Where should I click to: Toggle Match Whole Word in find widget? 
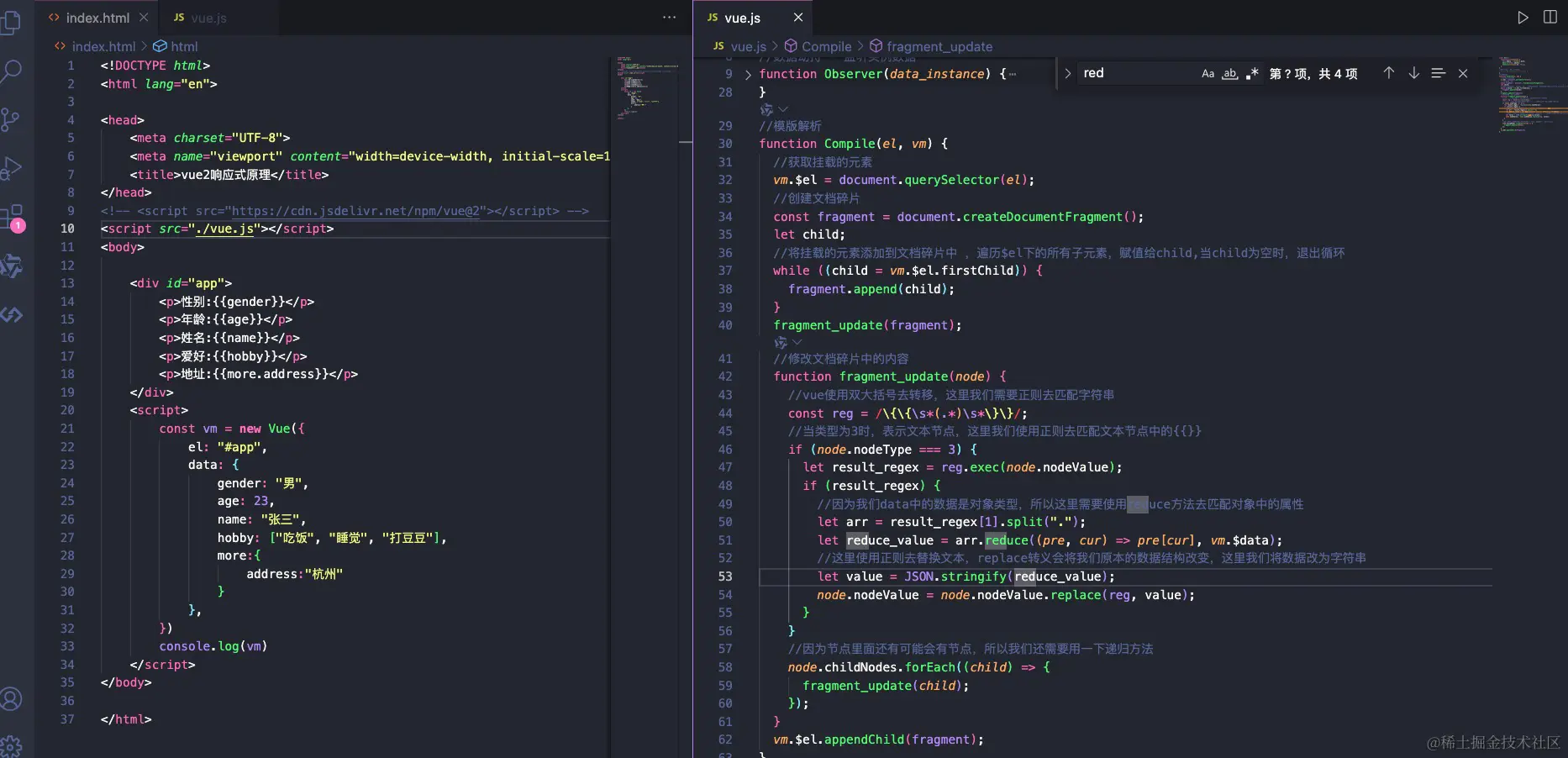(1229, 73)
